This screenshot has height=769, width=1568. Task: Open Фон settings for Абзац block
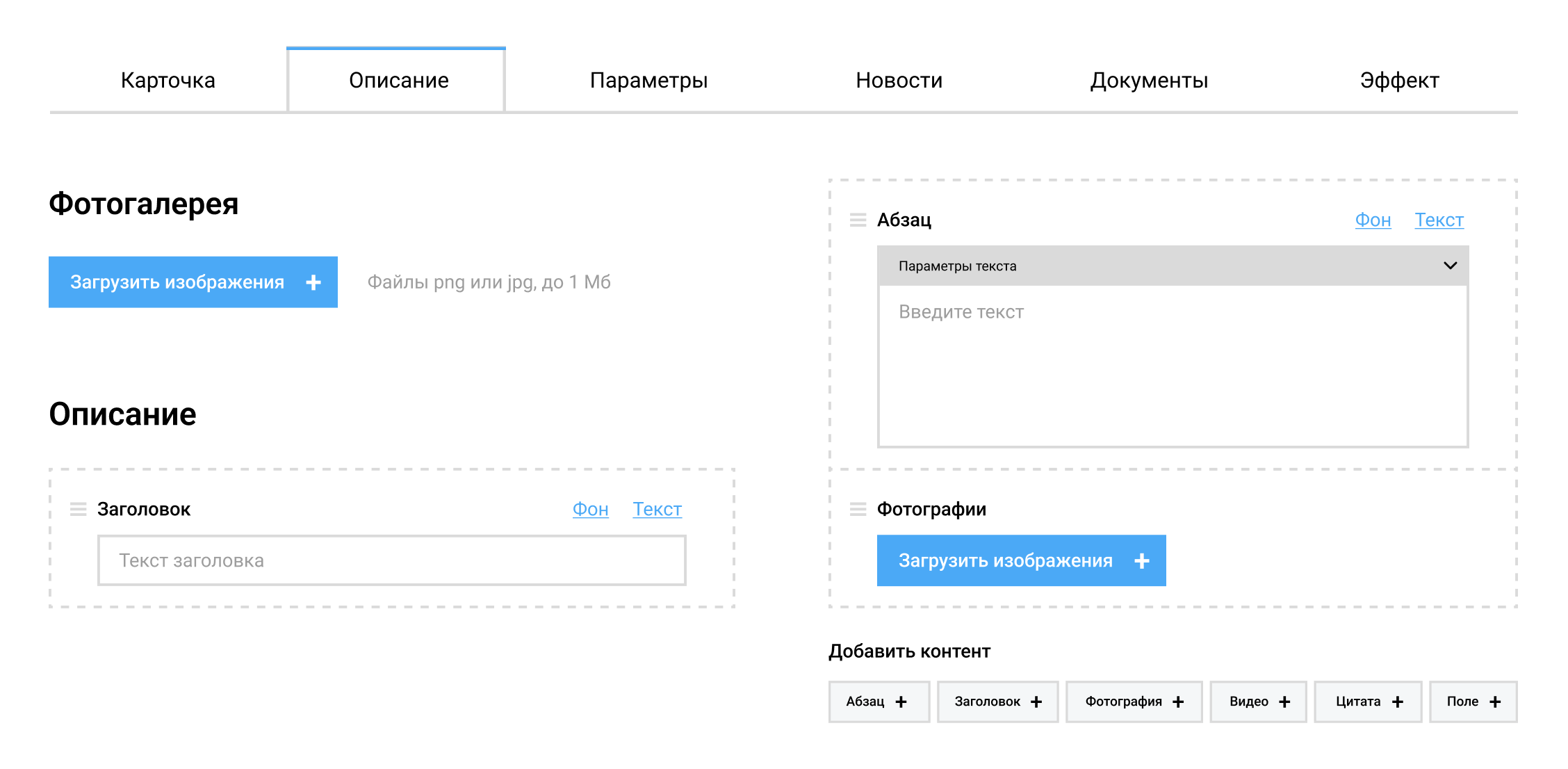pyautogui.click(x=1373, y=220)
